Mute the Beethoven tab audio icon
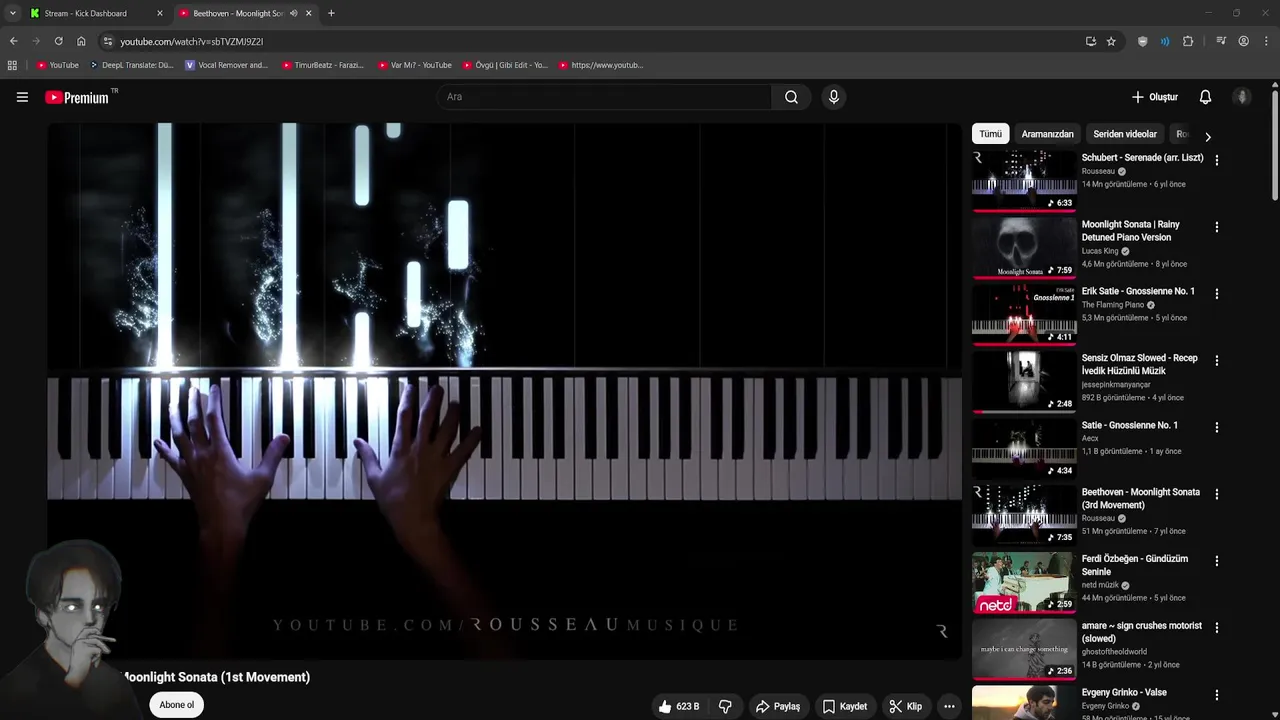This screenshot has width=1280, height=720. [x=293, y=13]
